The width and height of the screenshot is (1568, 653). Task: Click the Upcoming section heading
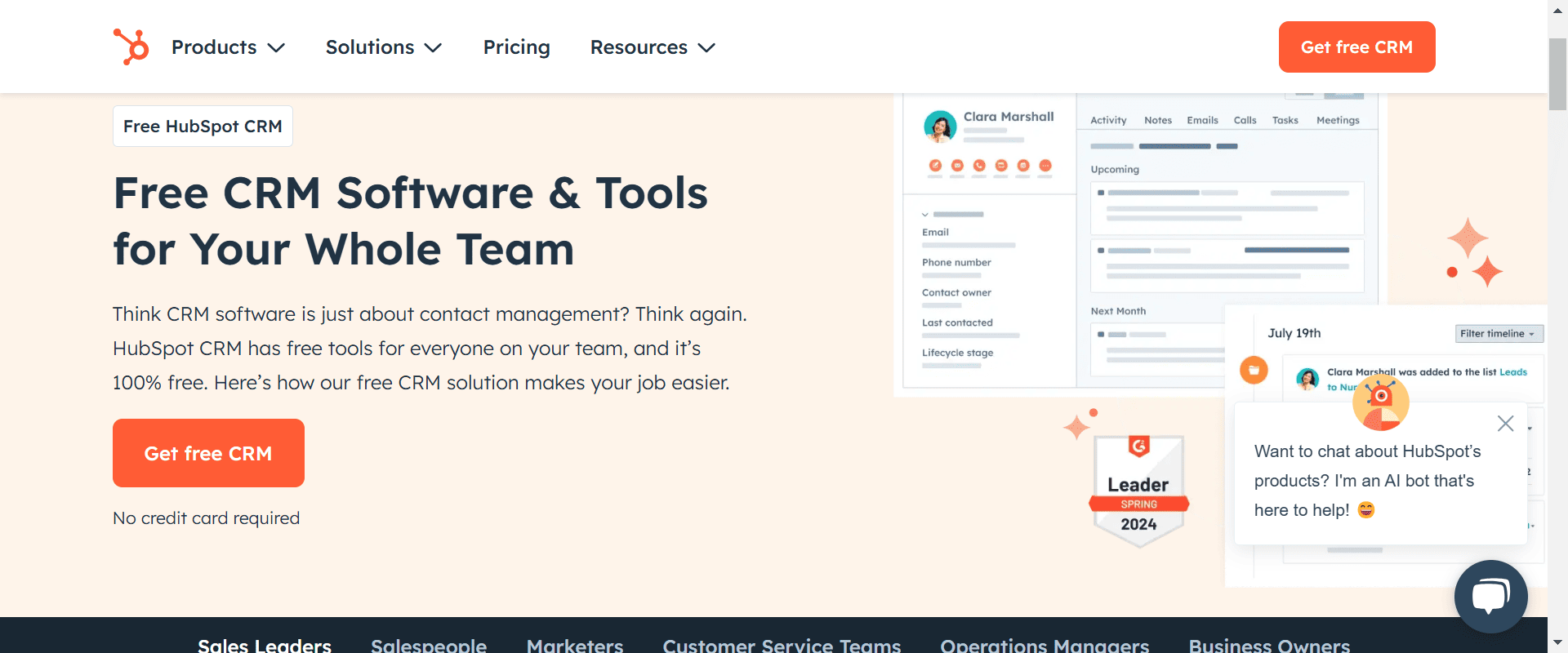(1115, 169)
